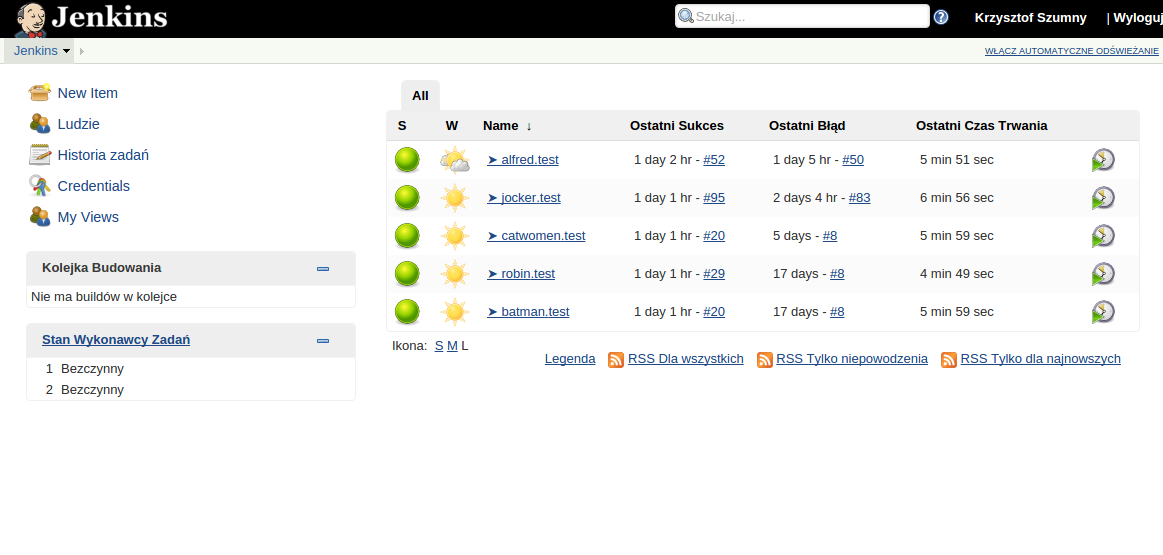Viewport: 1163px width, 555px height.
Task: Click RSS icon for Tylko niepowodzenia feed
Action: 765,360
